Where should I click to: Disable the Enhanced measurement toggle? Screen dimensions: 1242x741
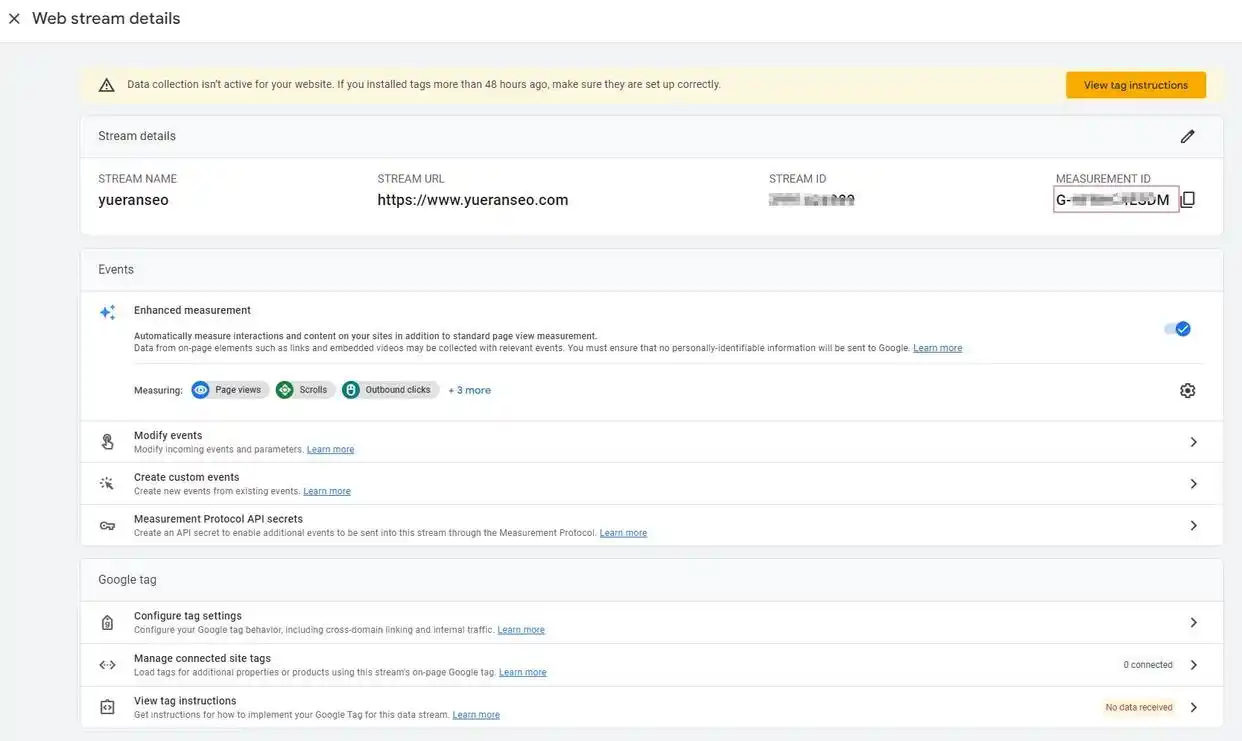pyautogui.click(x=1178, y=329)
